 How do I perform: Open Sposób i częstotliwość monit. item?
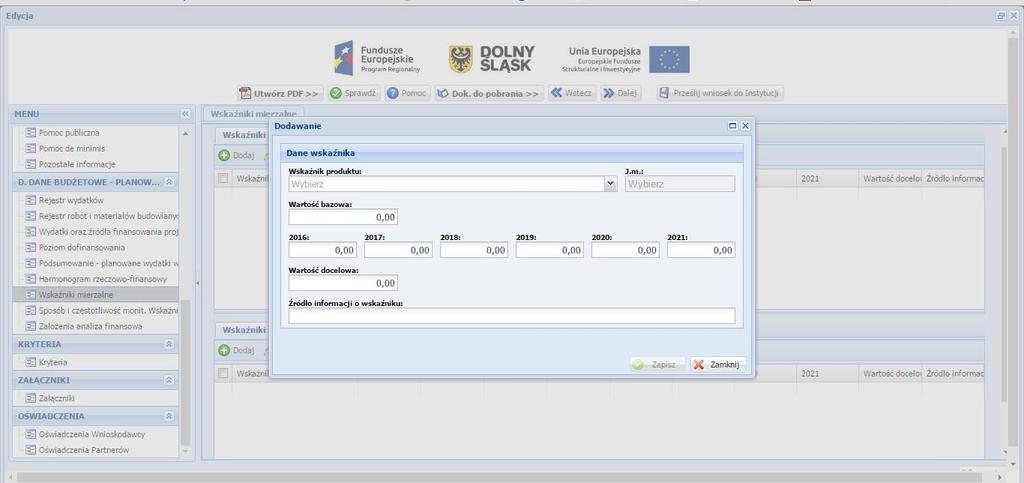101,310
